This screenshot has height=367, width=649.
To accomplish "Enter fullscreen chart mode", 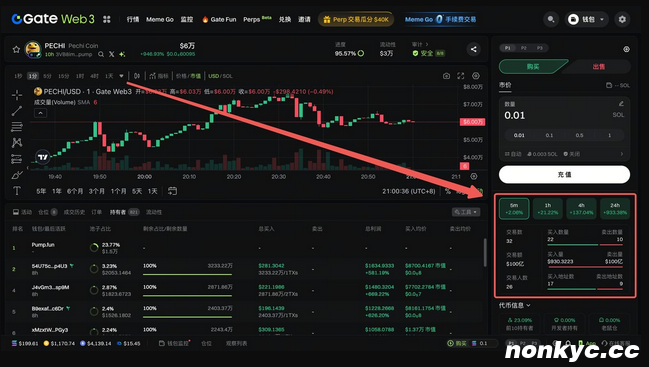I will [x=461, y=76].
